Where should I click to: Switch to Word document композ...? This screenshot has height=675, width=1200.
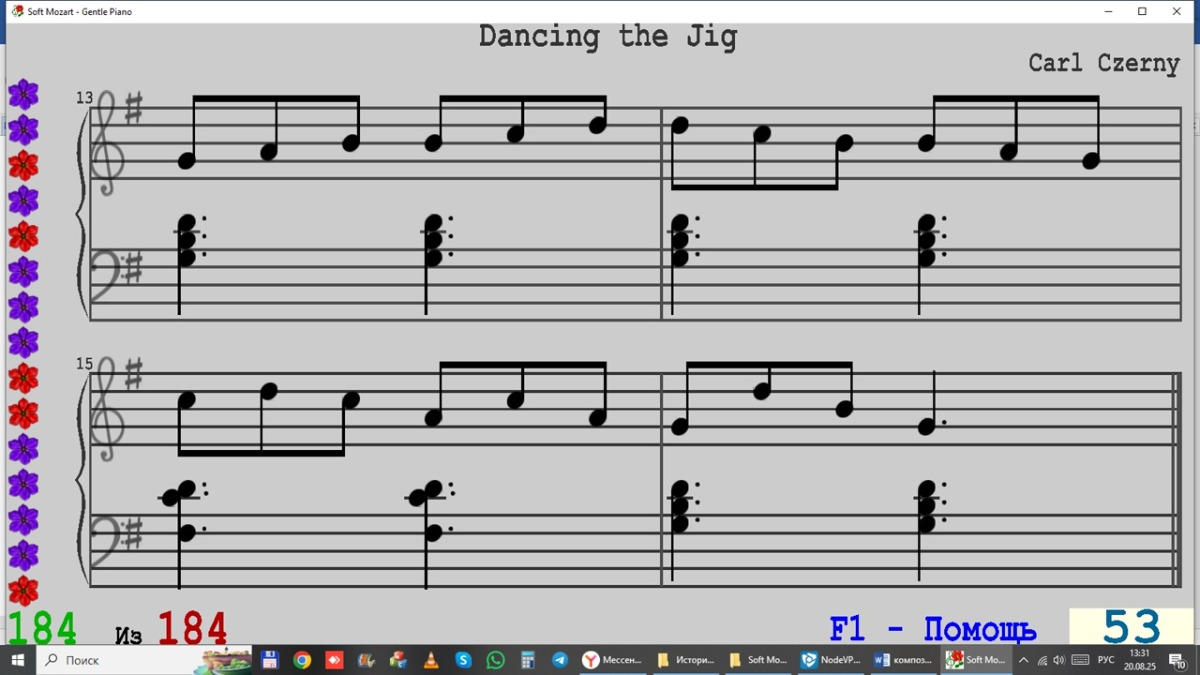[903, 660]
